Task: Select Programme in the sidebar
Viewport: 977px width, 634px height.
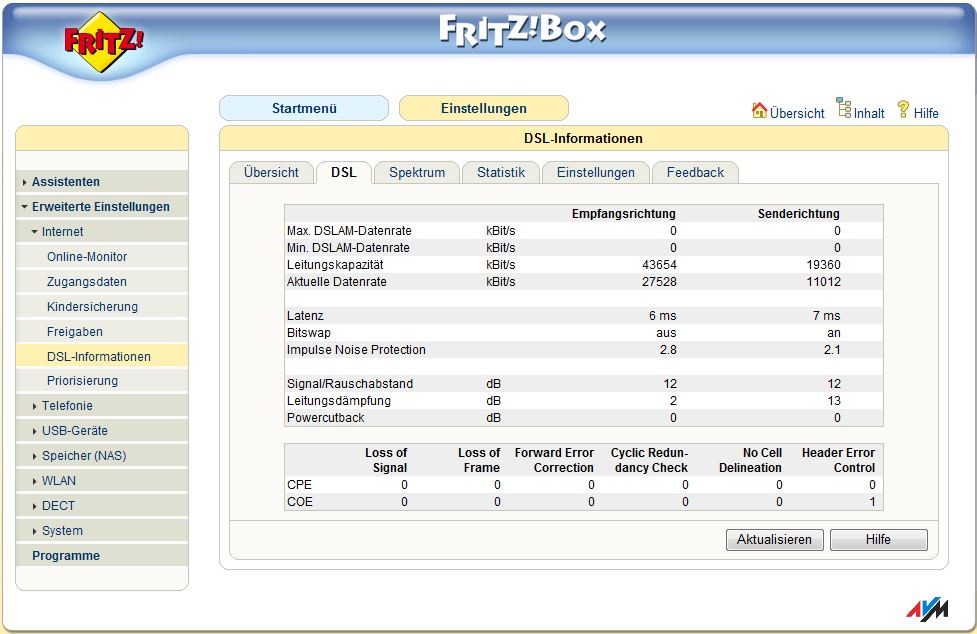Action: [66, 556]
